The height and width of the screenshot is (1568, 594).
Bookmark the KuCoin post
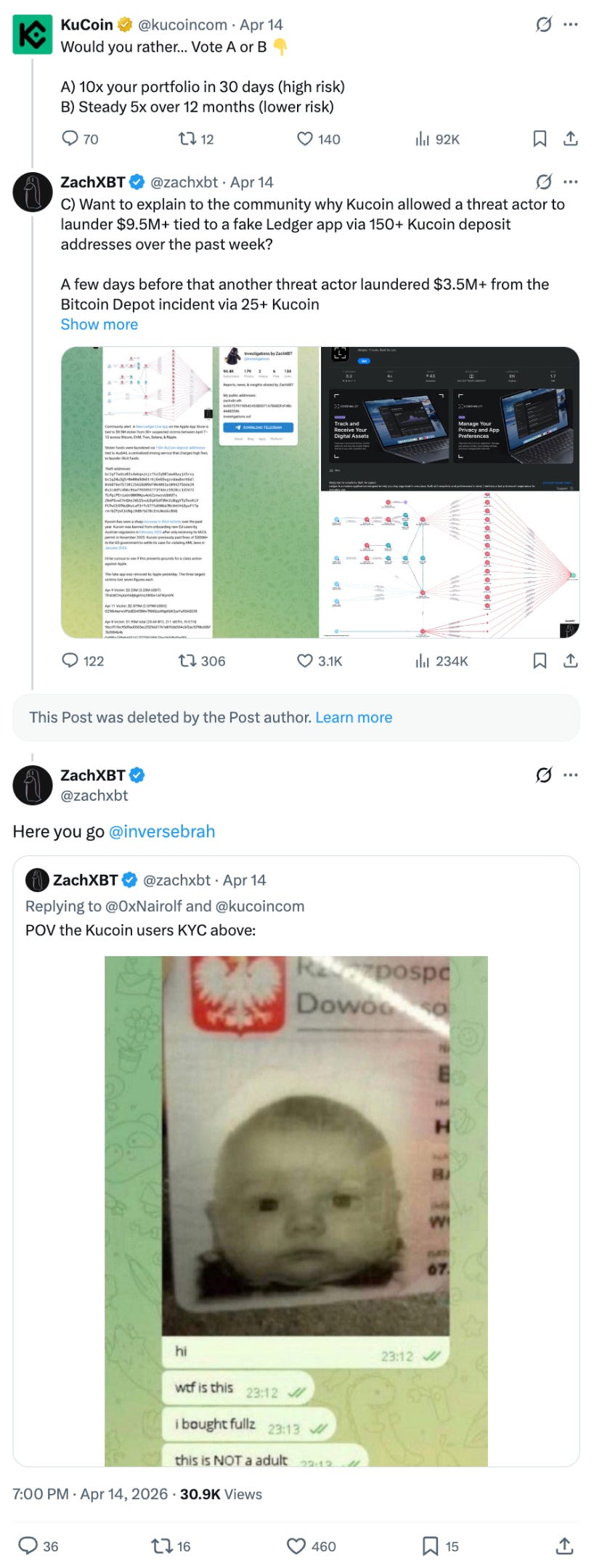[540, 139]
